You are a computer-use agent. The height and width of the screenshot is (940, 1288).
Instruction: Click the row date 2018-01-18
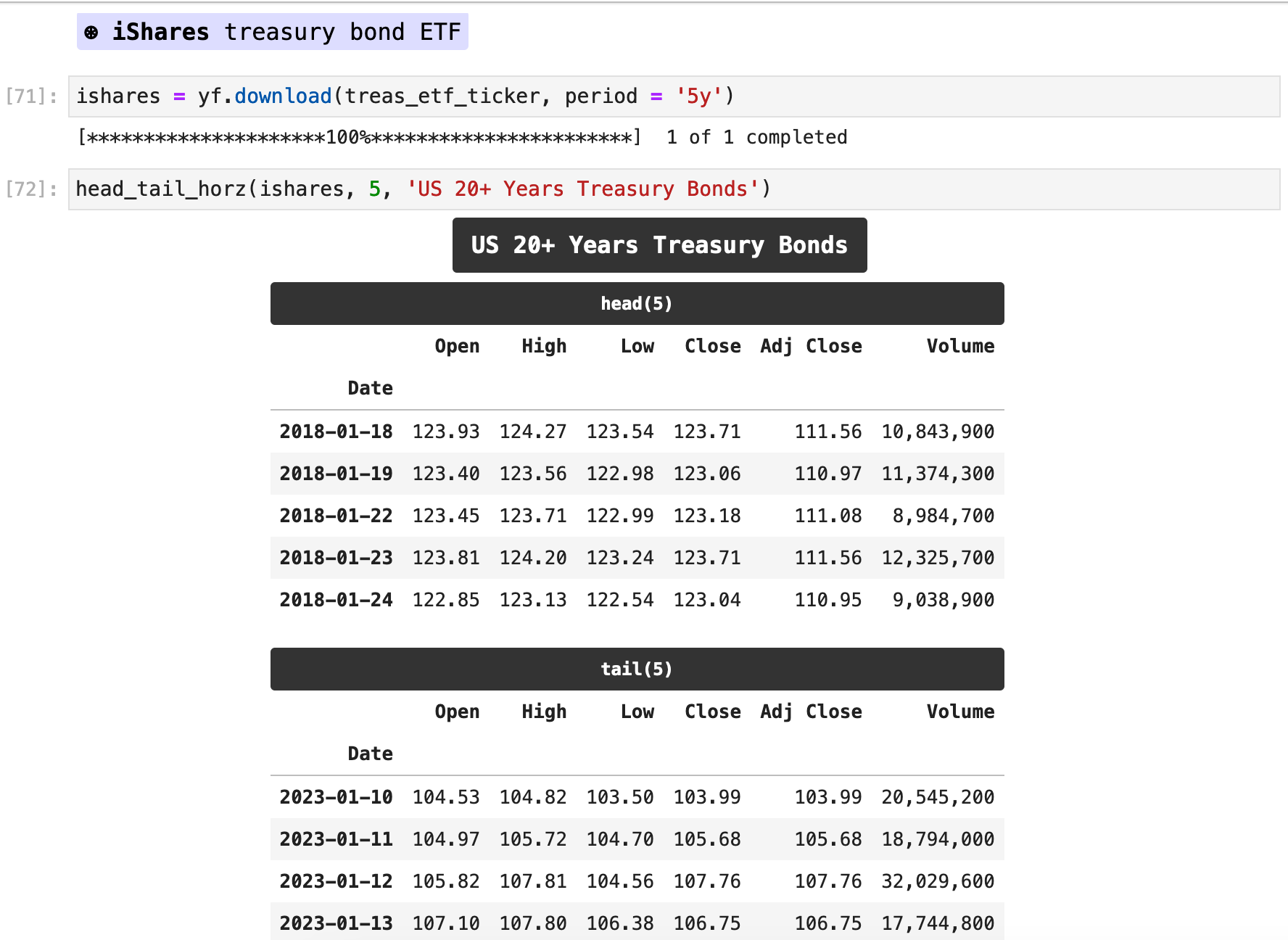(336, 432)
